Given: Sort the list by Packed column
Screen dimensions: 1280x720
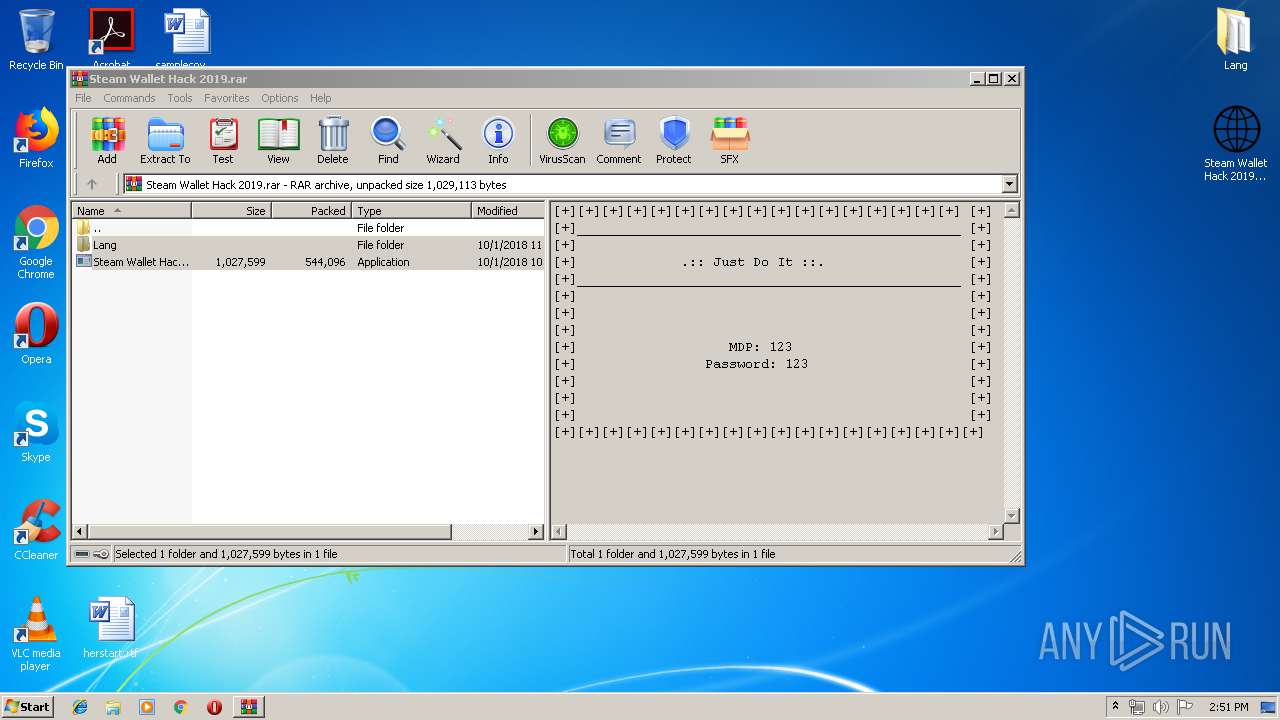Looking at the screenshot, I should [311, 210].
